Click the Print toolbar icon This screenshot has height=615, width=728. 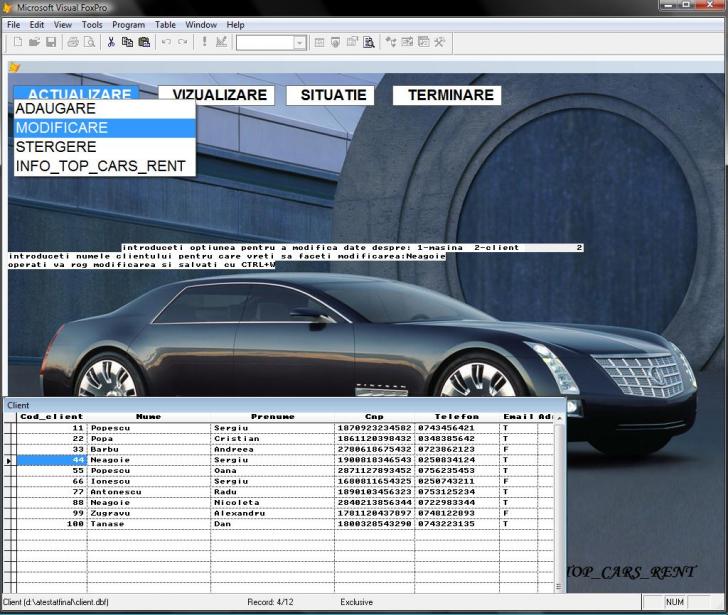tap(73, 42)
